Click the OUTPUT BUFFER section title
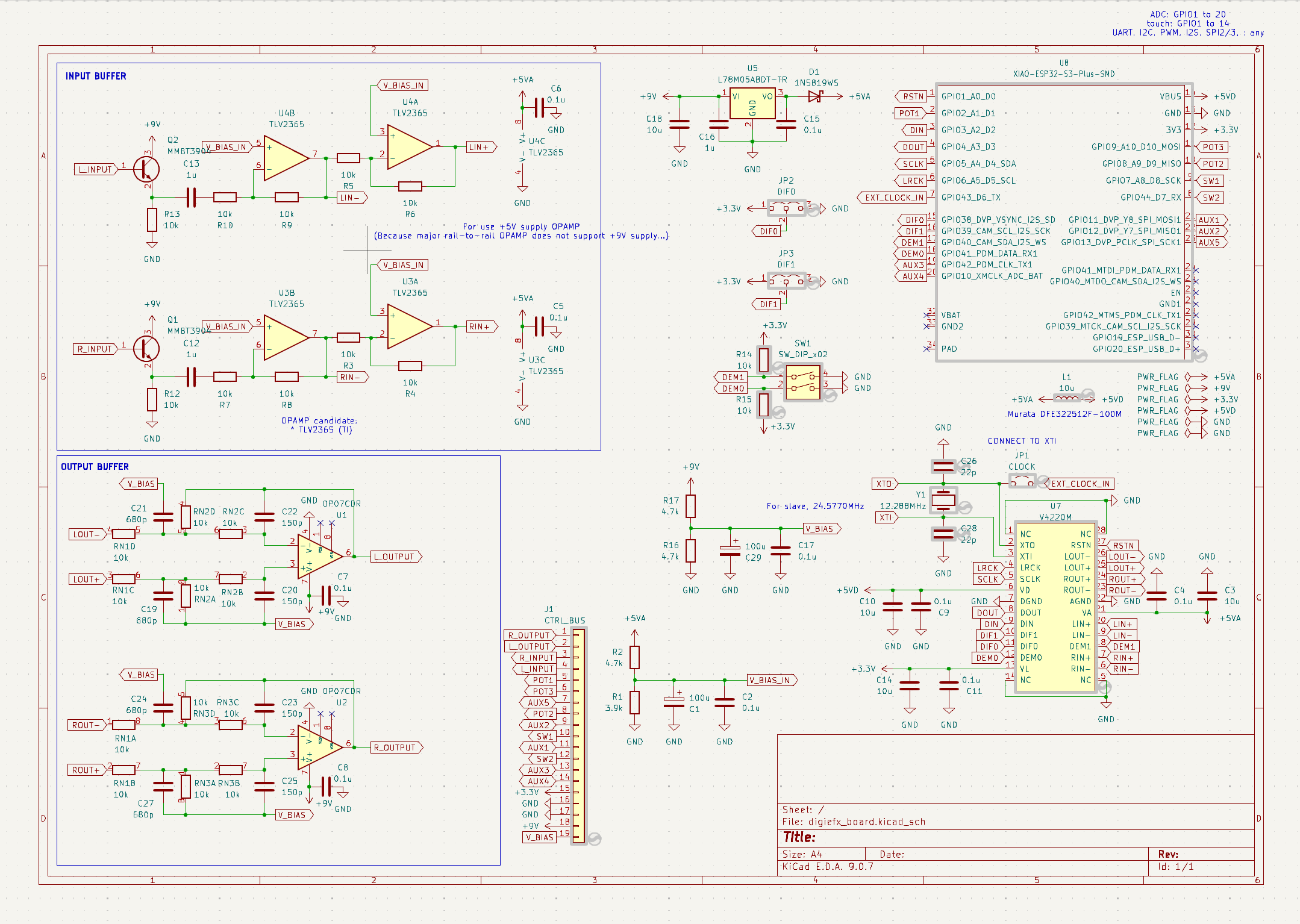1300x924 pixels. (95, 467)
